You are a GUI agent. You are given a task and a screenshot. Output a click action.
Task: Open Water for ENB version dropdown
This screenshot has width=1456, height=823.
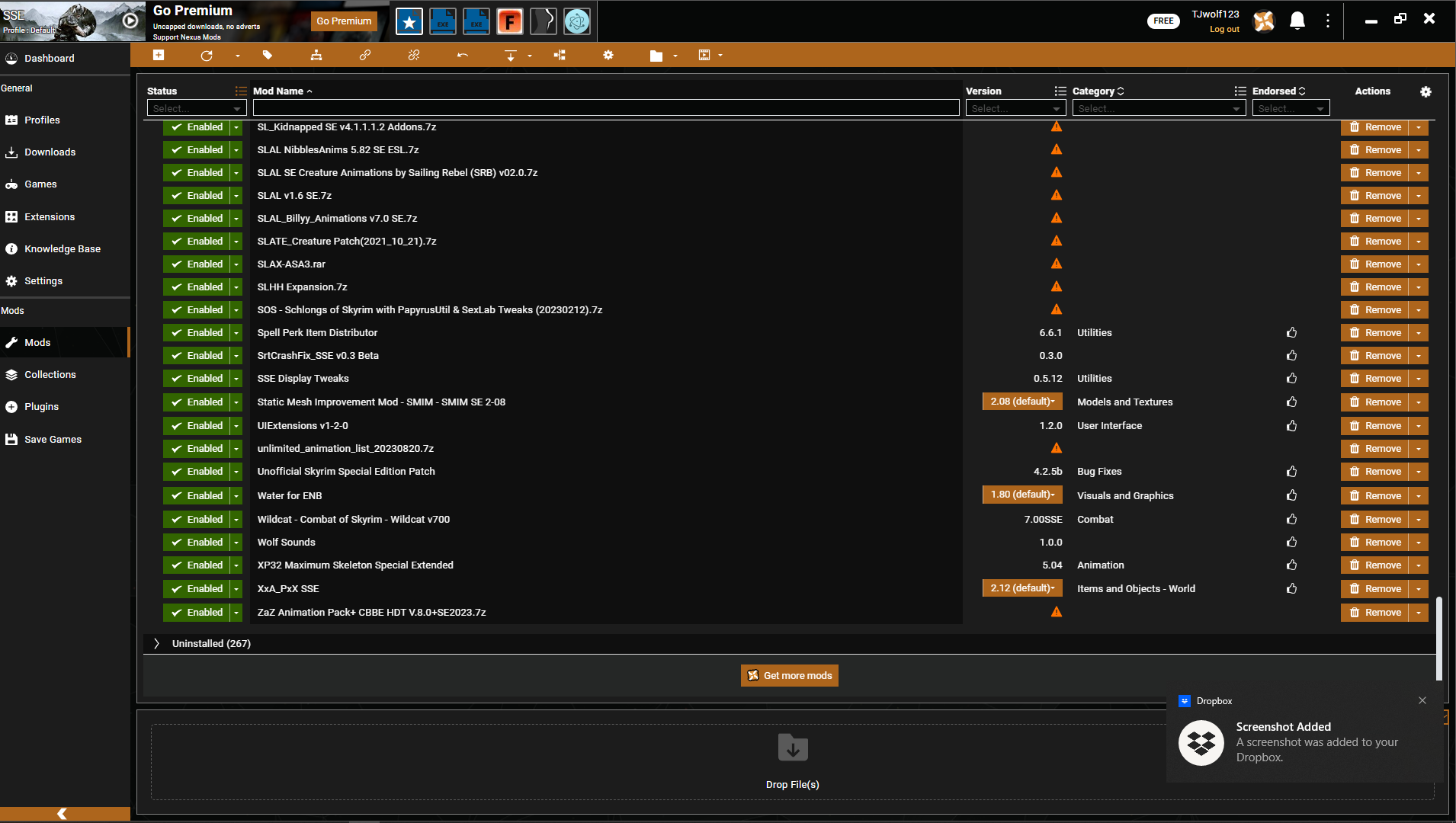tap(1022, 495)
